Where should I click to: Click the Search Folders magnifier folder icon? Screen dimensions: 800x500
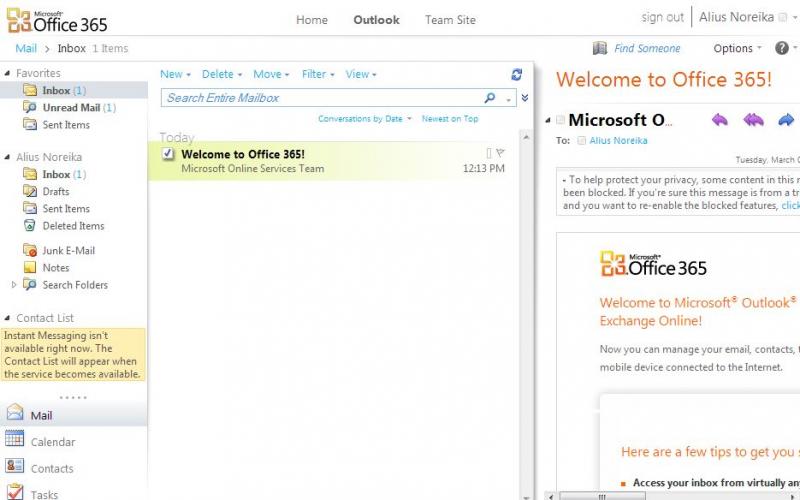click(x=30, y=285)
